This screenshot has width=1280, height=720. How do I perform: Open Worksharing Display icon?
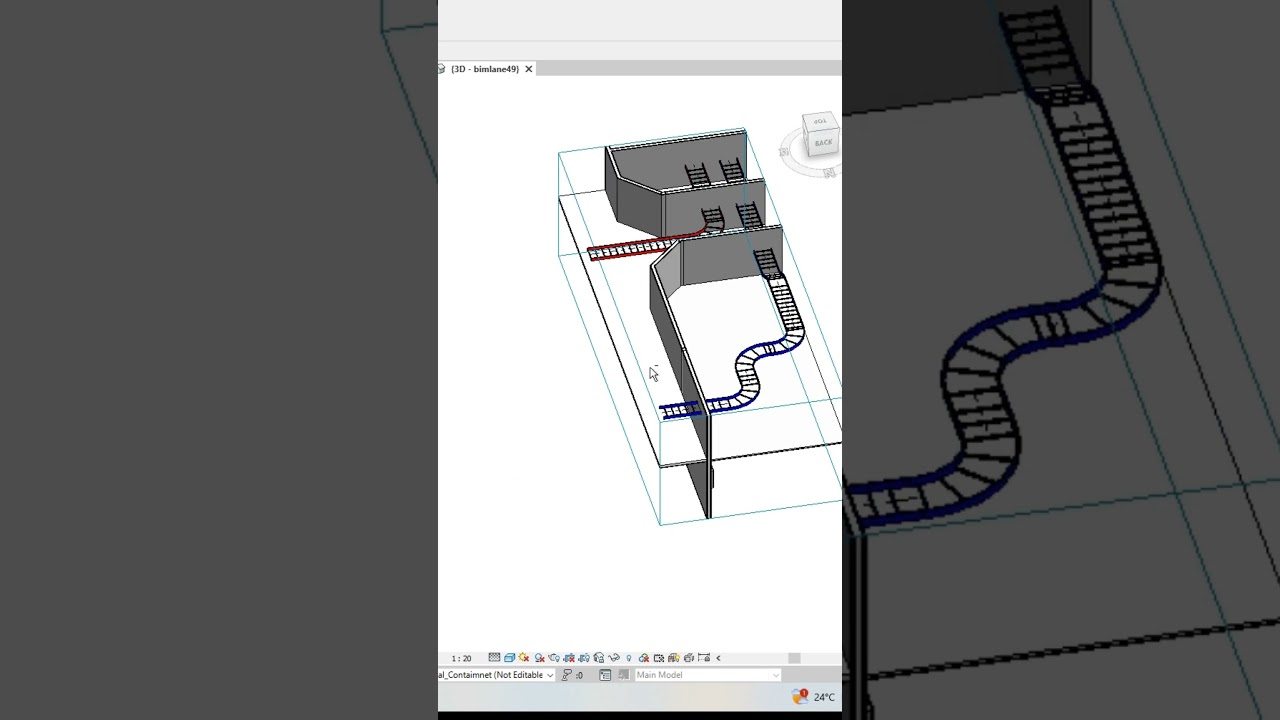643,657
